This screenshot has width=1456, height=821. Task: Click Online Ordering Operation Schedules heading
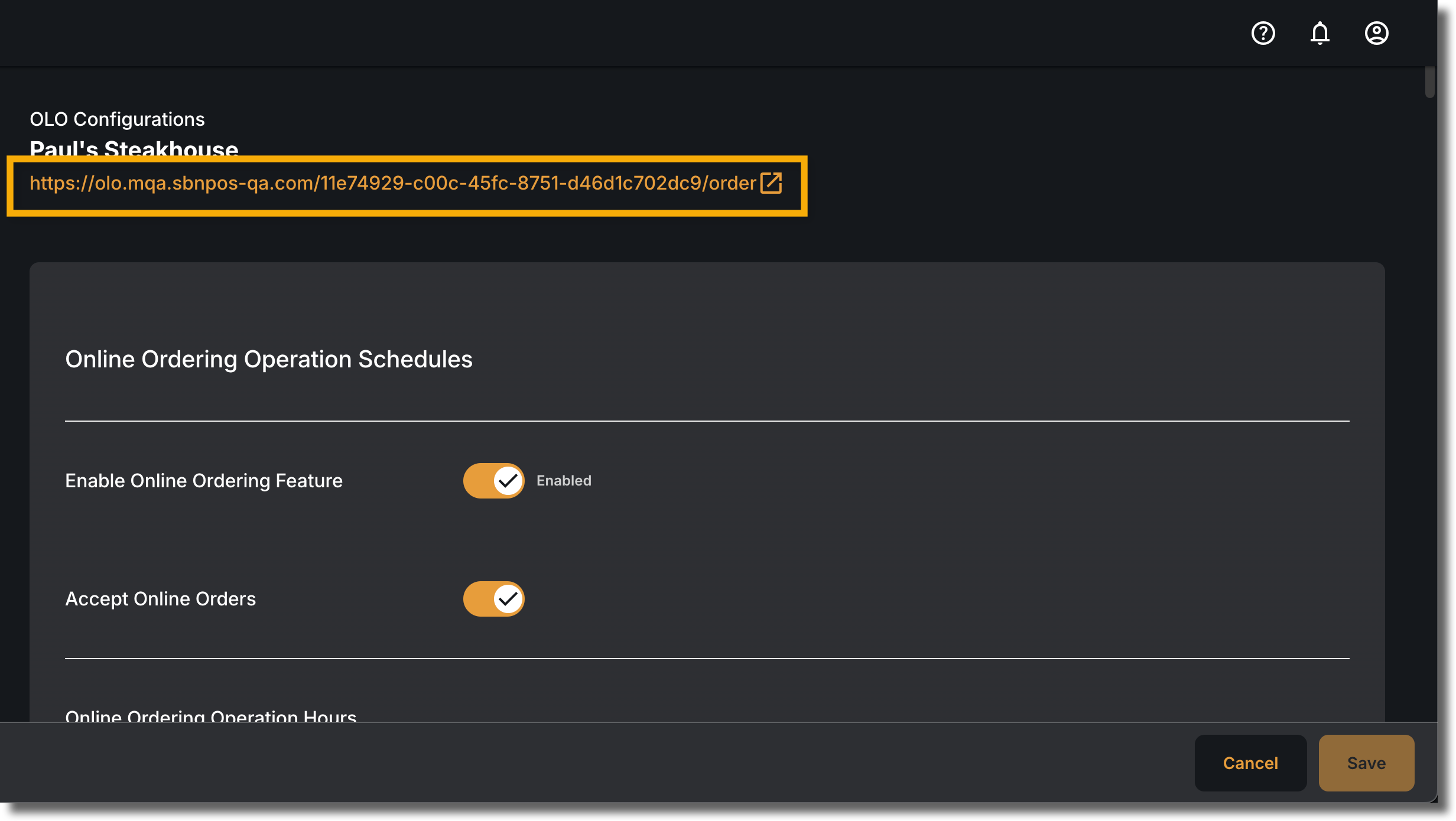(269, 359)
